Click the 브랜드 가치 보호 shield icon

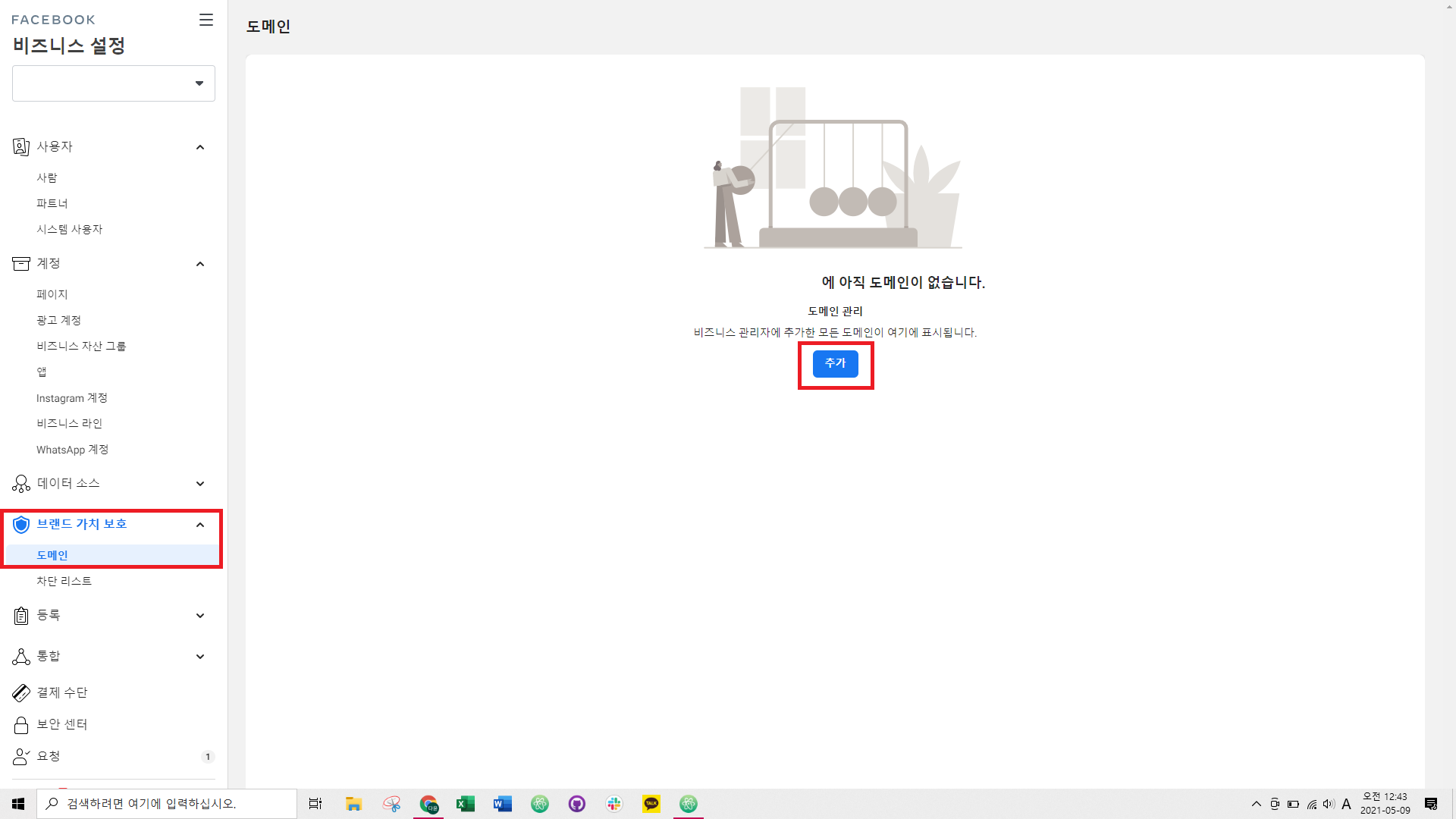[x=21, y=524]
